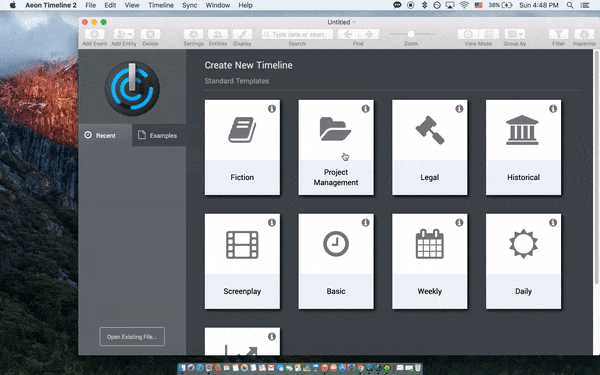Switch to the Recent tab

pyautogui.click(x=105, y=135)
